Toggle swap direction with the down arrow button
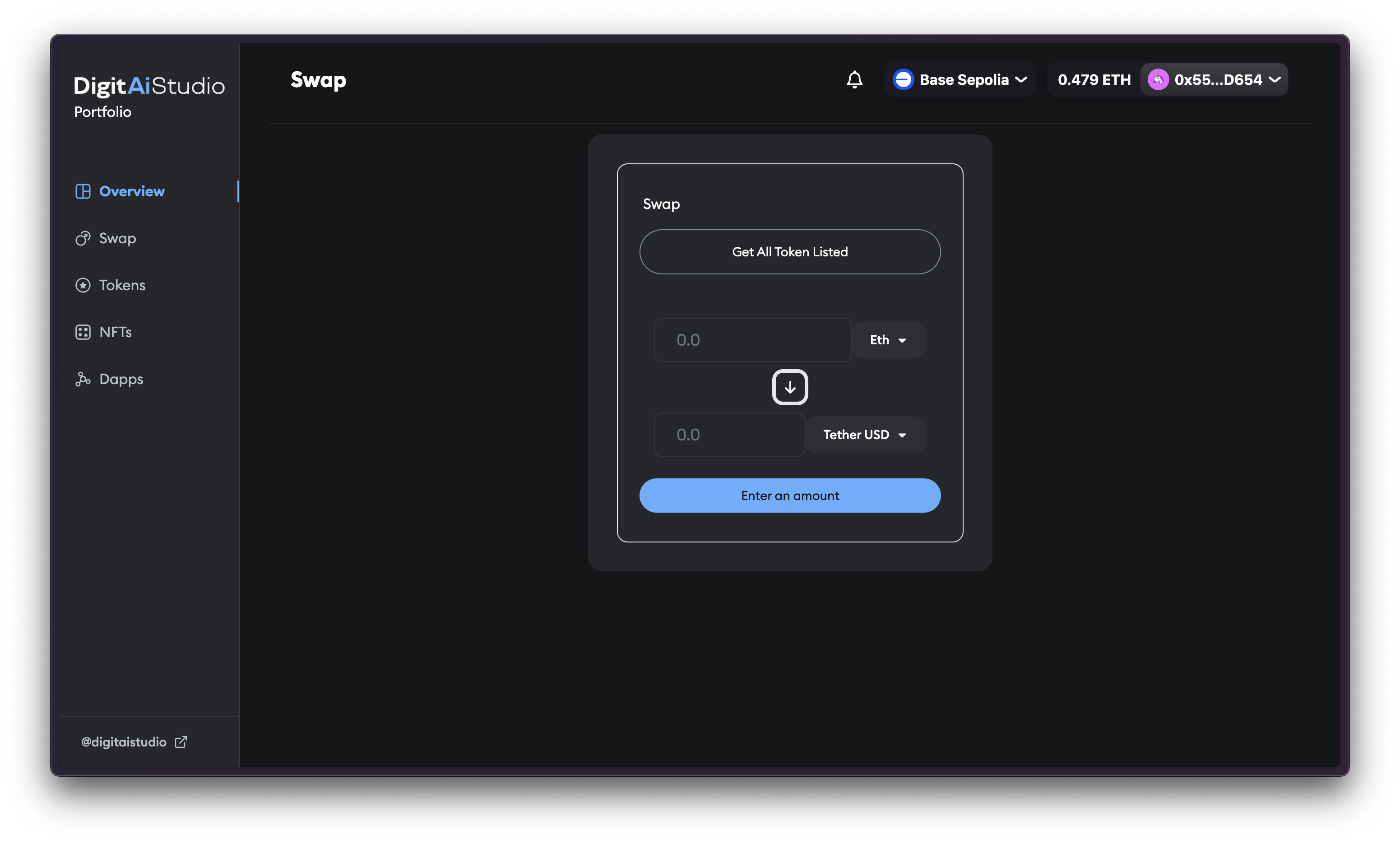Screen dimensions: 1400x843 coord(789,387)
